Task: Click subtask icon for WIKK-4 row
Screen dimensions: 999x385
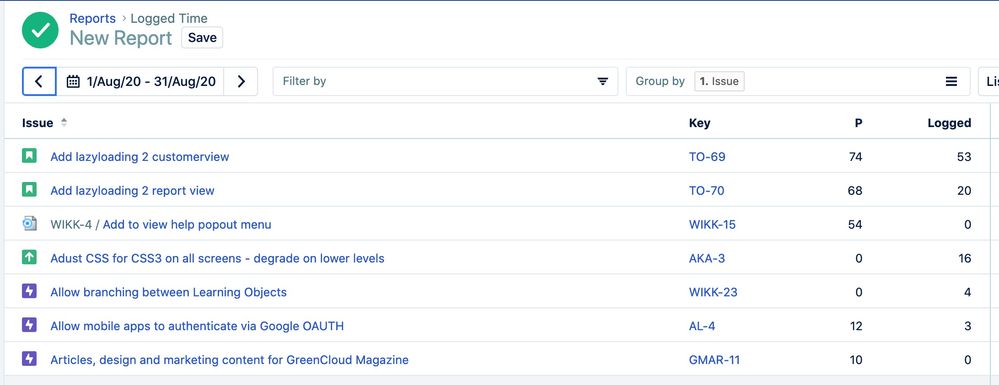Action: pos(29,224)
